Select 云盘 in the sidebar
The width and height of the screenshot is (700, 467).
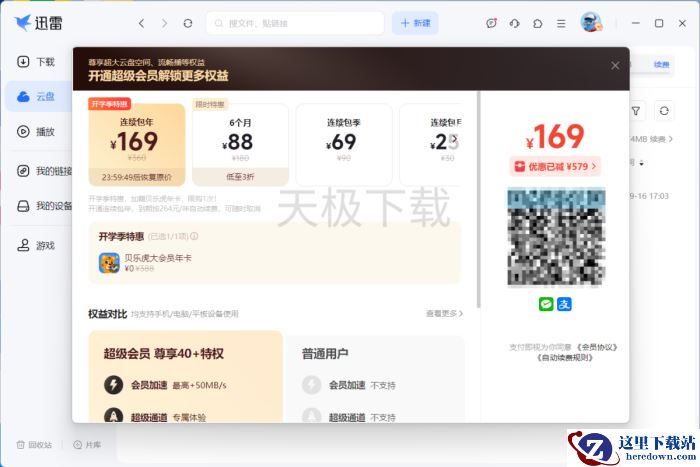point(38,96)
